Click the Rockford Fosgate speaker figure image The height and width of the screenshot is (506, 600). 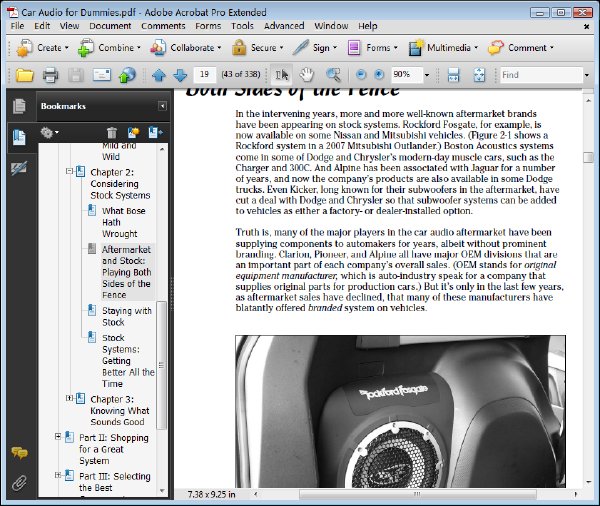(x=400, y=411)
